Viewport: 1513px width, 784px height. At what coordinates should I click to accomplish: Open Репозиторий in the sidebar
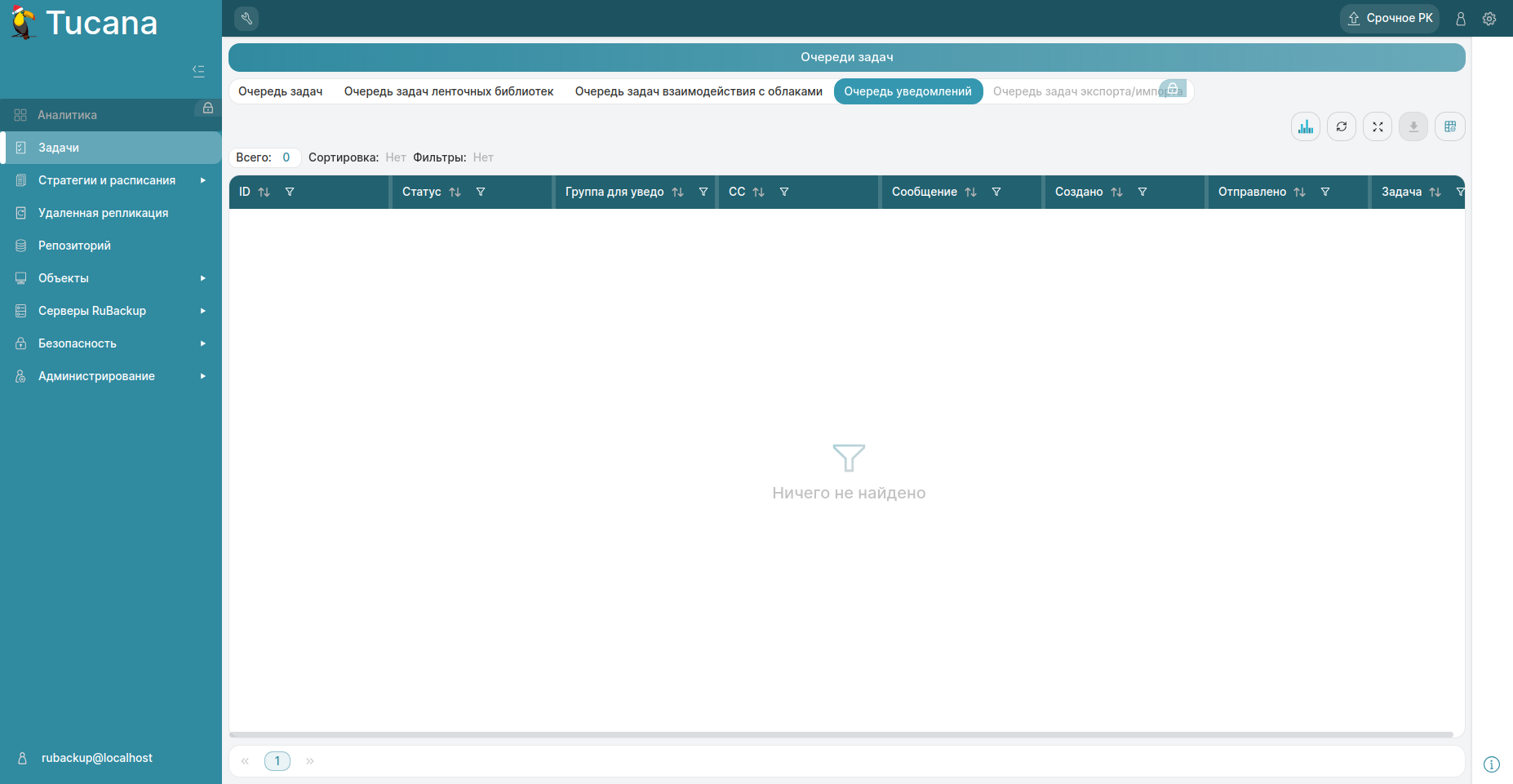point(74,246)
